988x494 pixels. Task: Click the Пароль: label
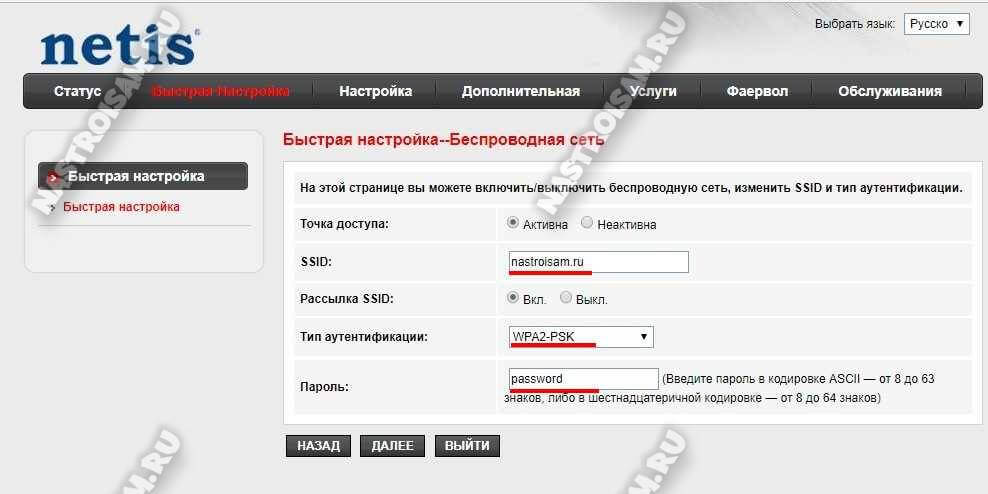tap(324, 387)
